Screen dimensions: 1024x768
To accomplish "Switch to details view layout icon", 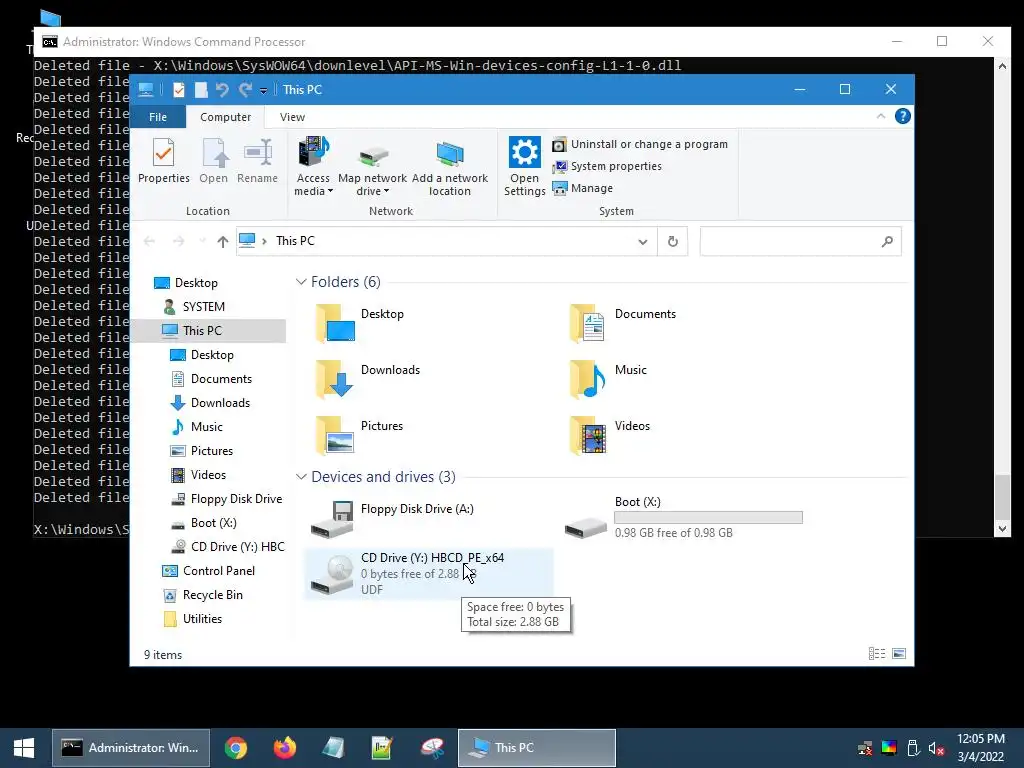I will click(x=877, y=654).
